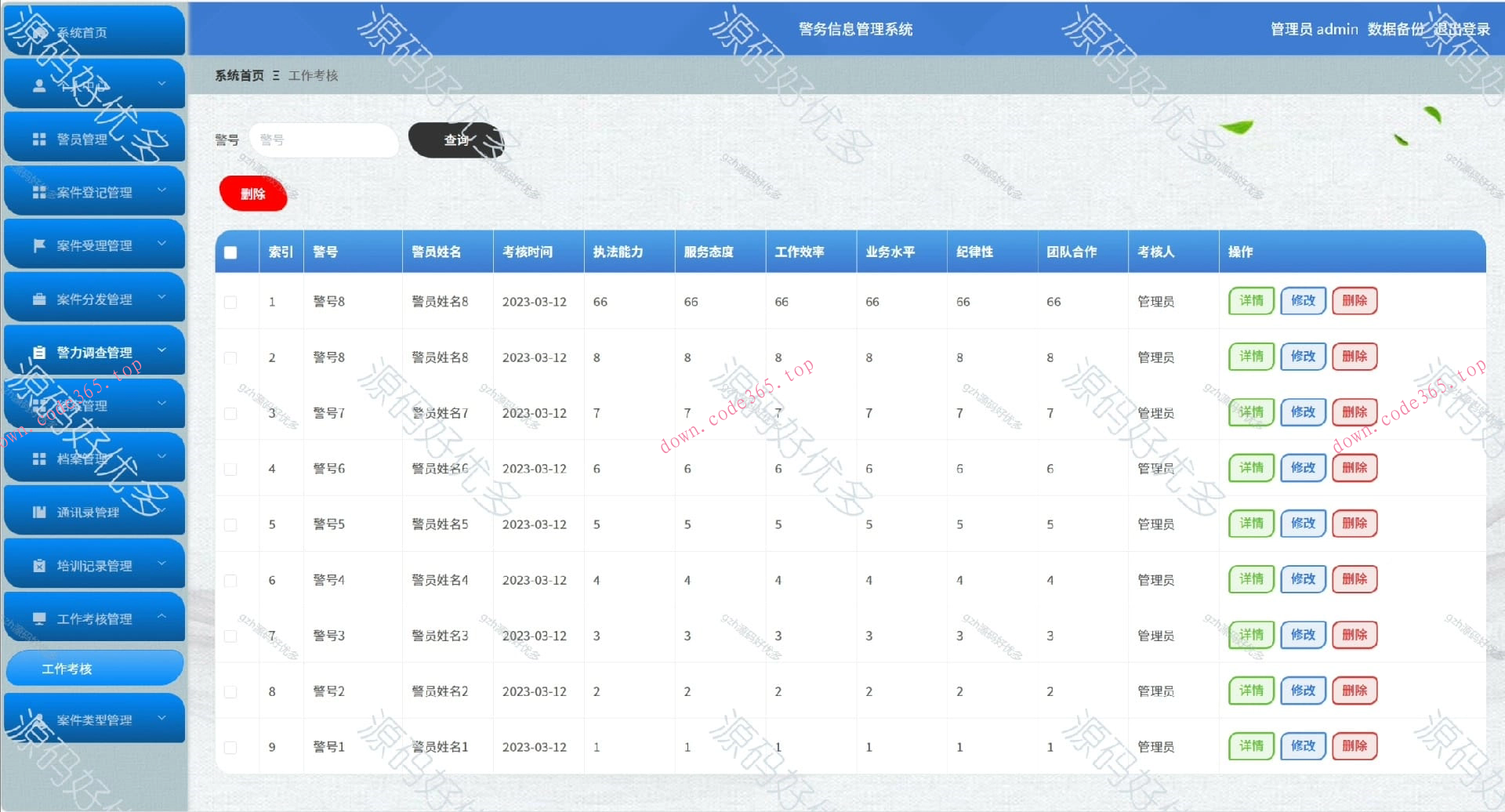Click the 培训记录管理 record icon
The height and width of the screenshot is (812, 1505).
coord(38,564)
